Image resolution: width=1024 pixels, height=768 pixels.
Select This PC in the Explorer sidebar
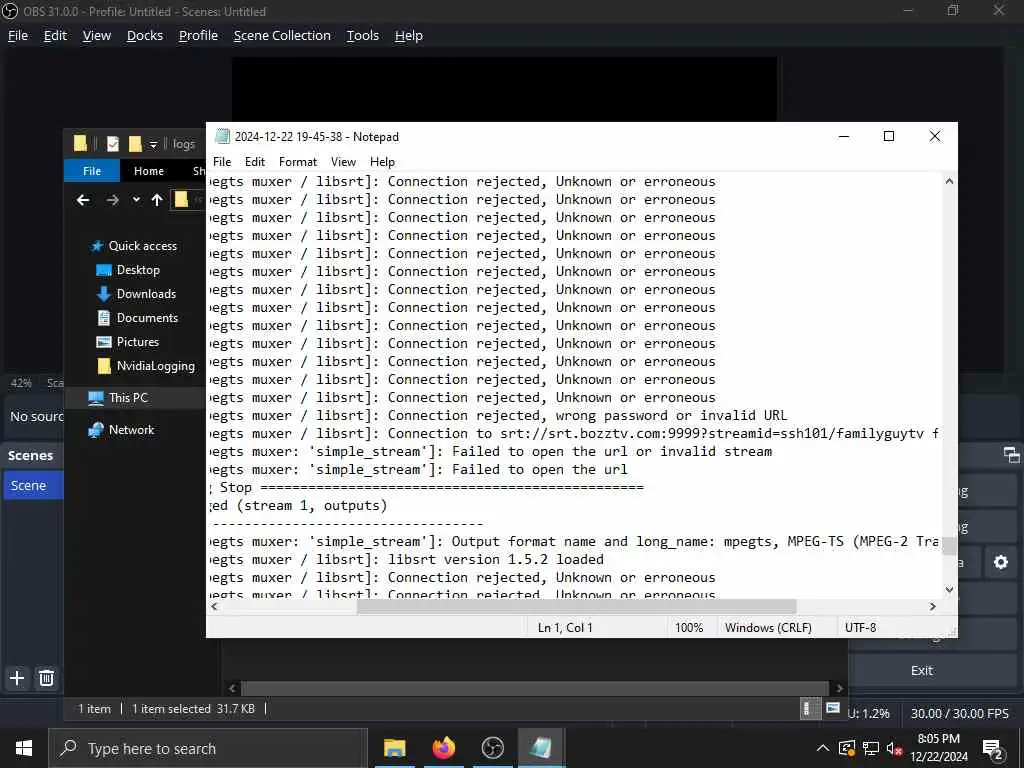[128, 398]
